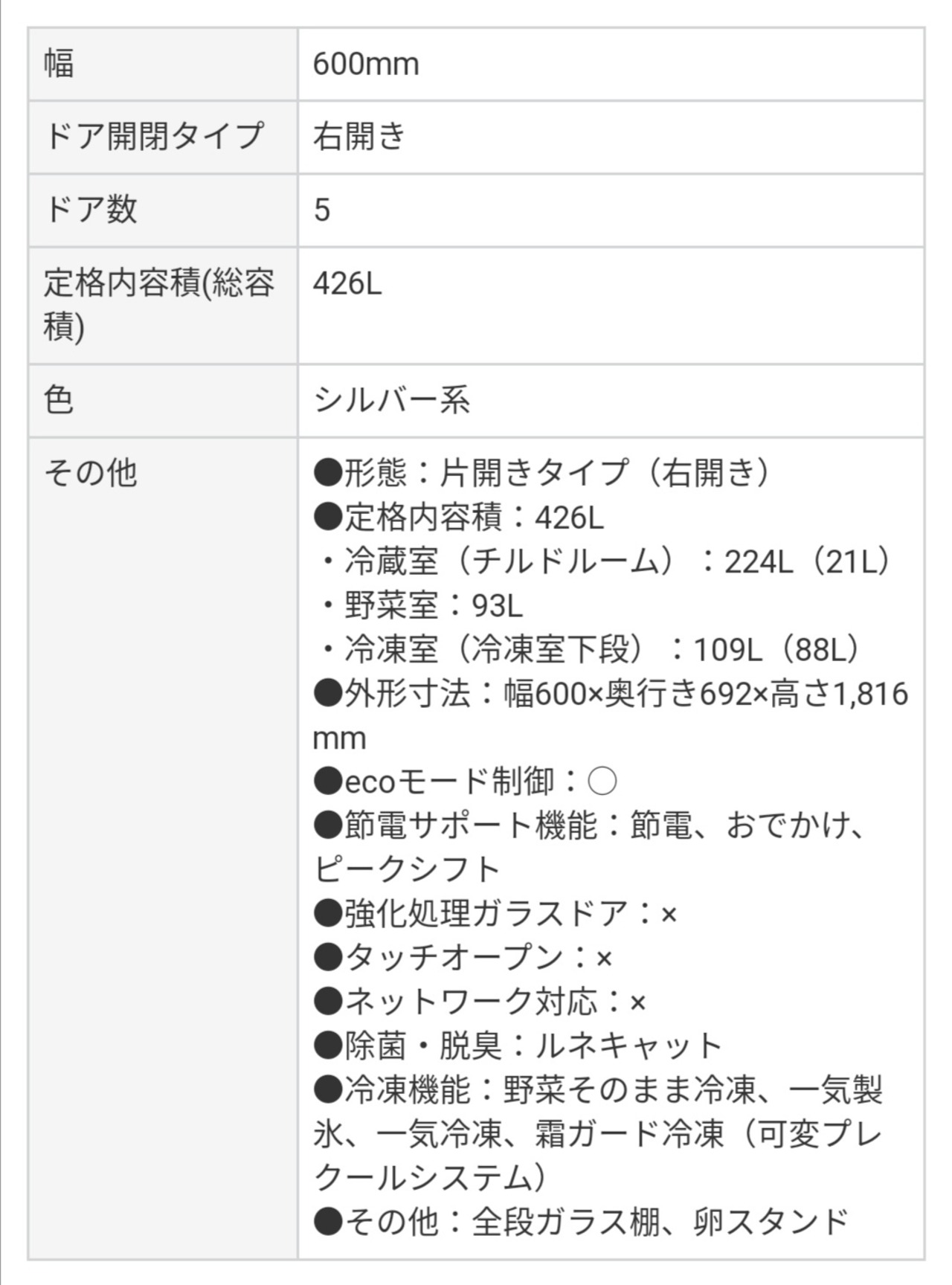Click the 外形寸法 dimensions text
952x1285 pixels.
(x=610, y=695)
